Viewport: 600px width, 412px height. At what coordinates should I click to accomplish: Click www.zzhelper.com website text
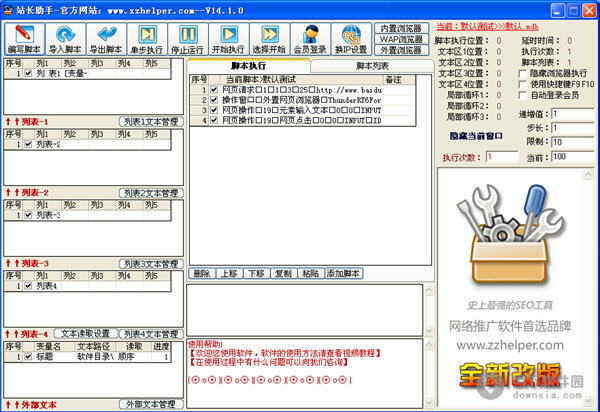tap(510, 345)
